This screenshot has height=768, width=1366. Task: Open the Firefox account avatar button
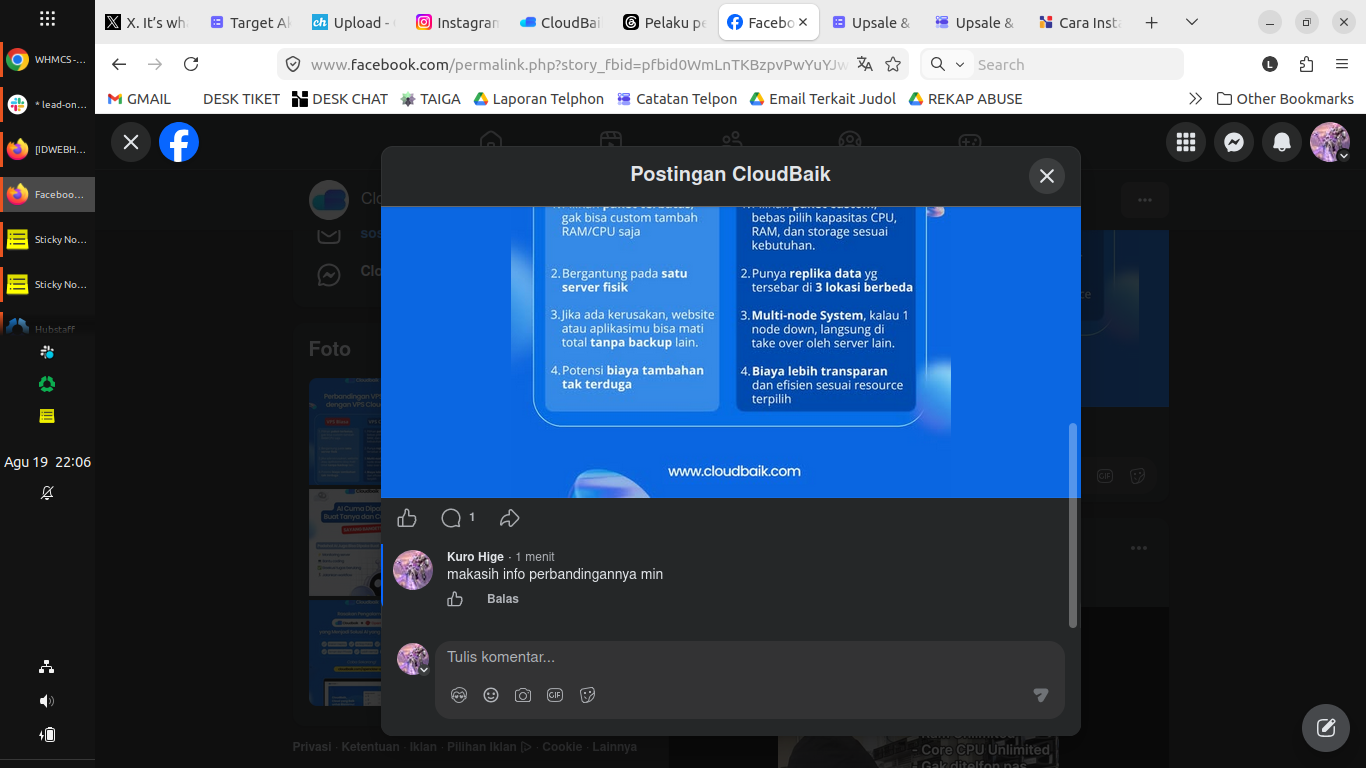[1270, 64]
